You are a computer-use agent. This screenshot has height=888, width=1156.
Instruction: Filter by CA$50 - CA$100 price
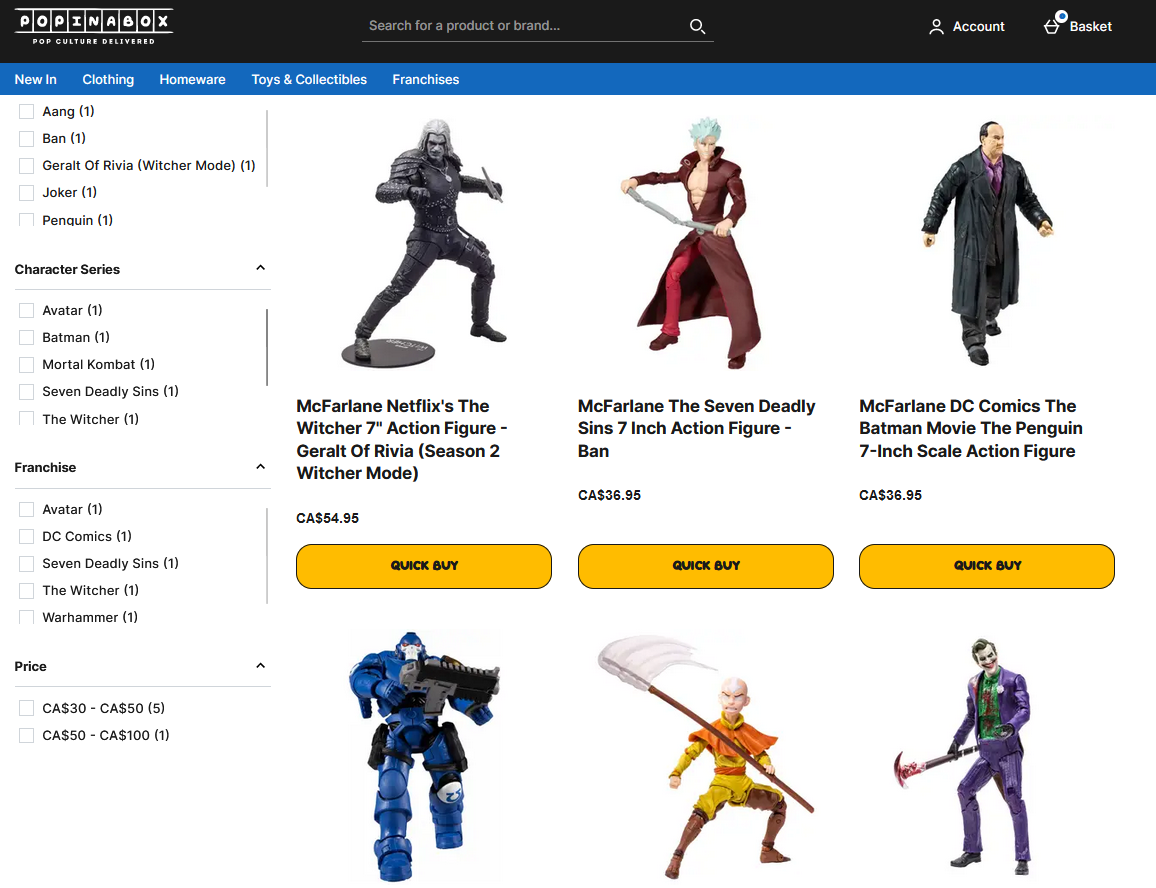pyautogui.click(x=27, y=735)
